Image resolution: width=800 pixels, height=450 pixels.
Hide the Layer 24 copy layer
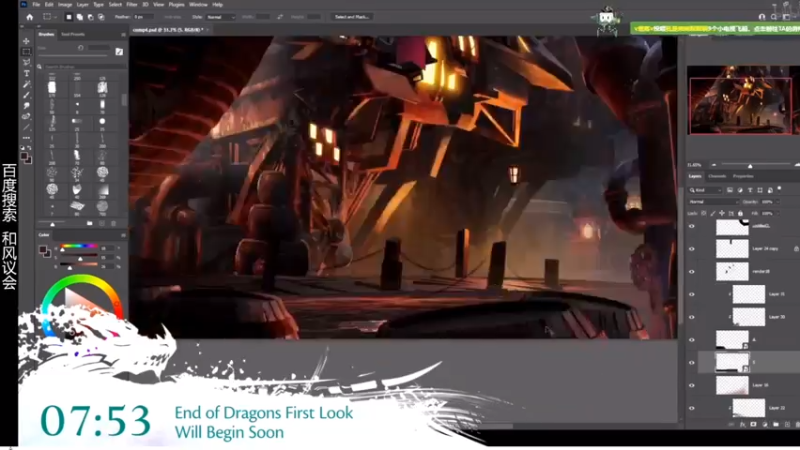click(692, 249)
